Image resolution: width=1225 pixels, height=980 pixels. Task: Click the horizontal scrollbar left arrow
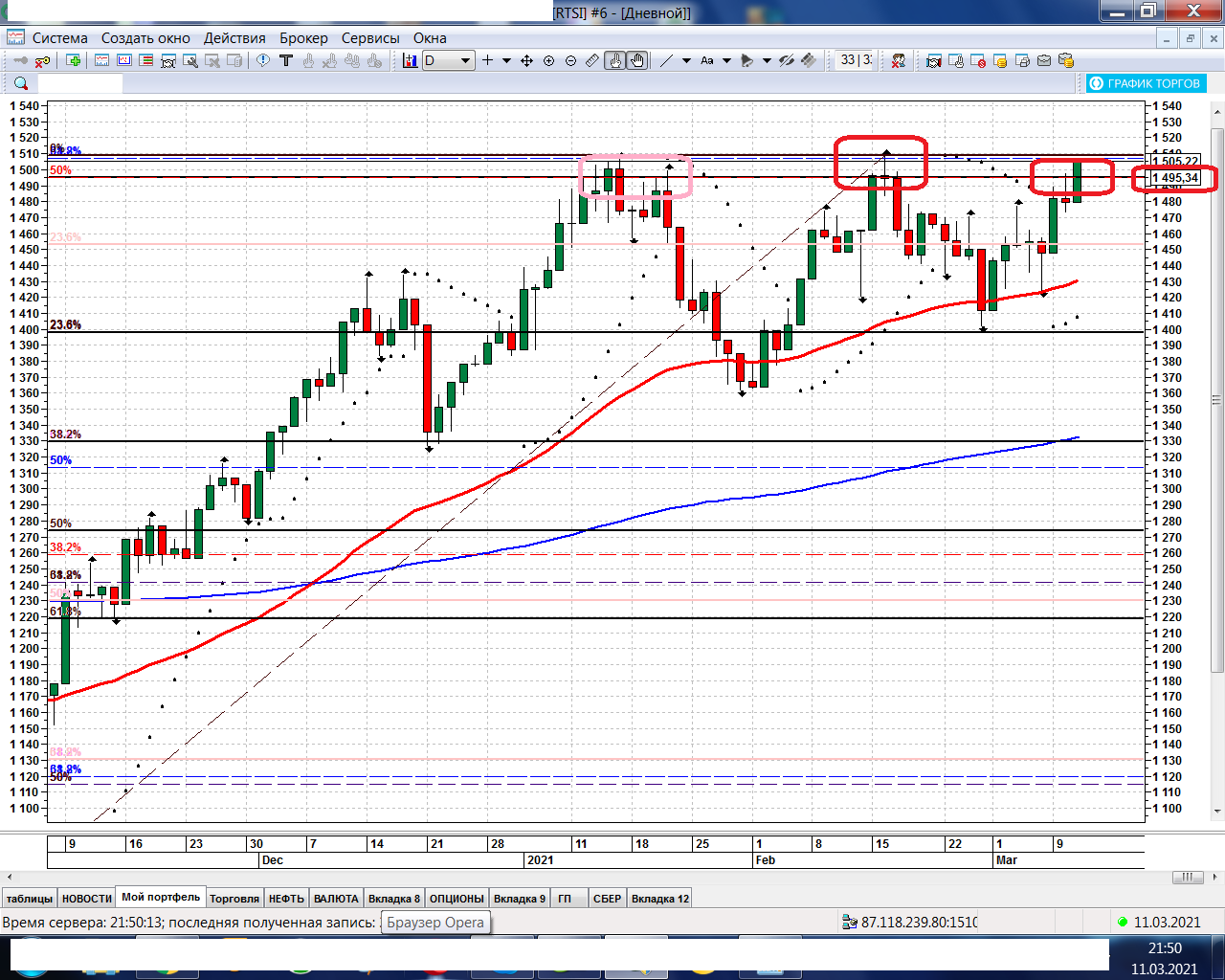tap(10, 877)
